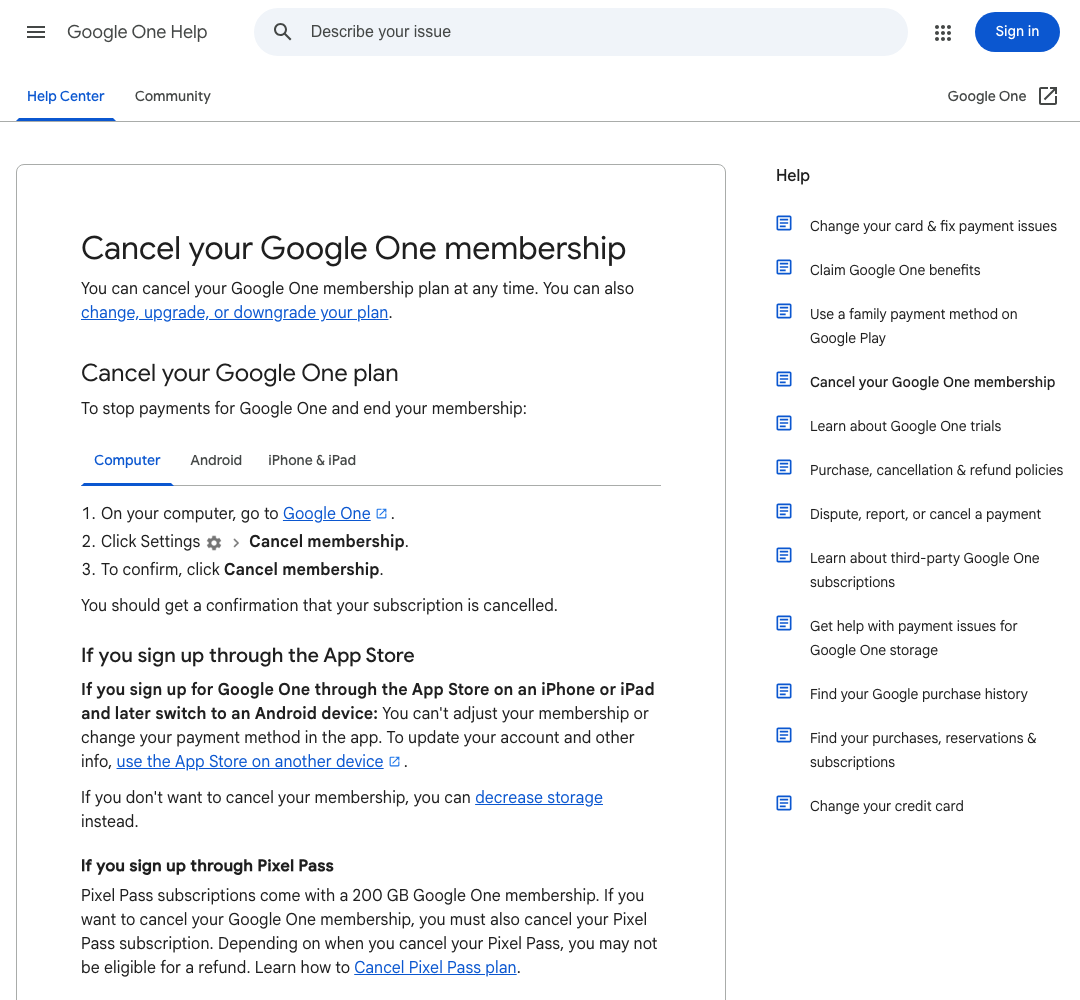Follow the Google One link in step 1

(326, 514)
